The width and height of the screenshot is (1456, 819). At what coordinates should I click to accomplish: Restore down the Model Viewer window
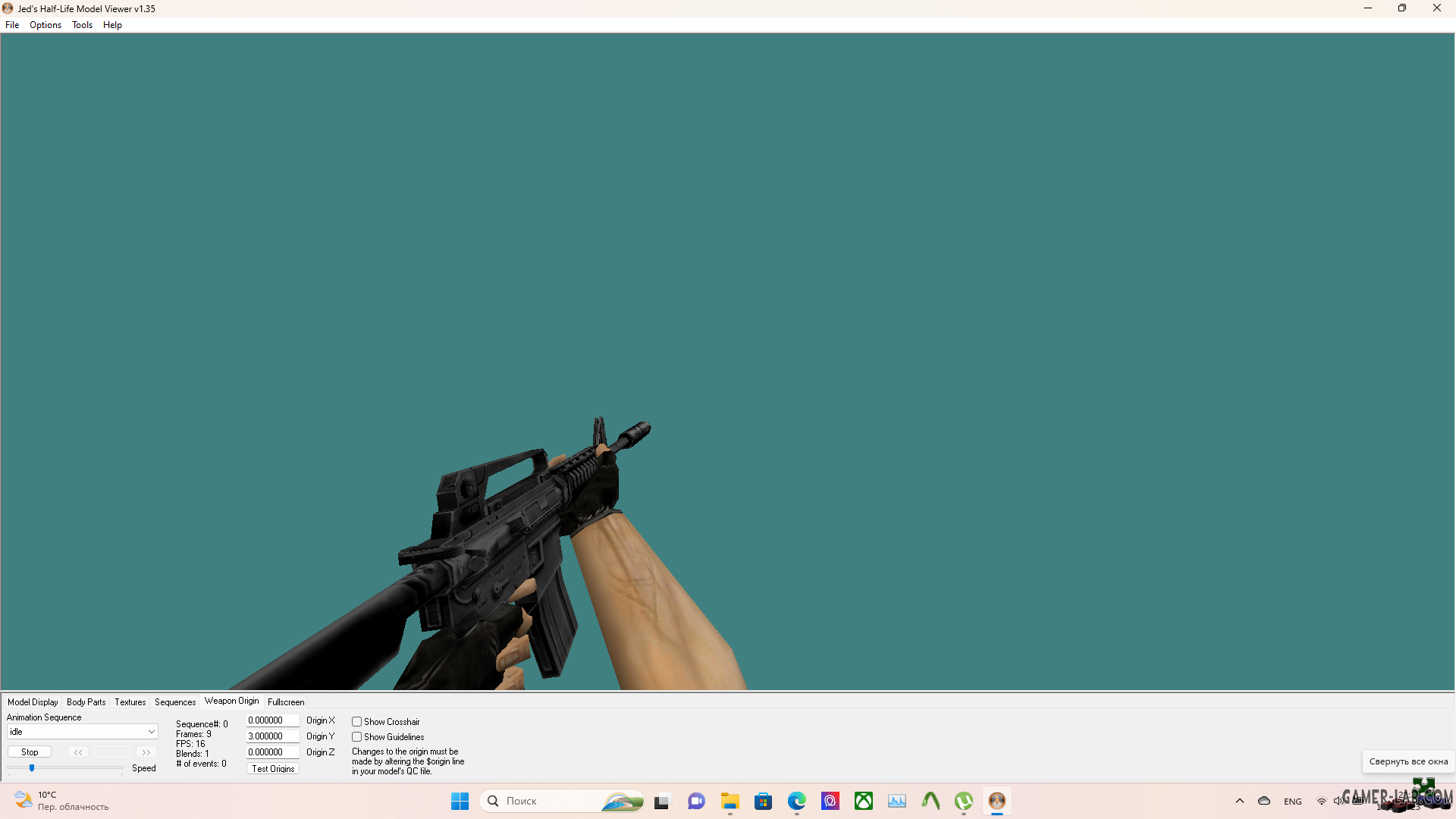[x=1402, y=8]
